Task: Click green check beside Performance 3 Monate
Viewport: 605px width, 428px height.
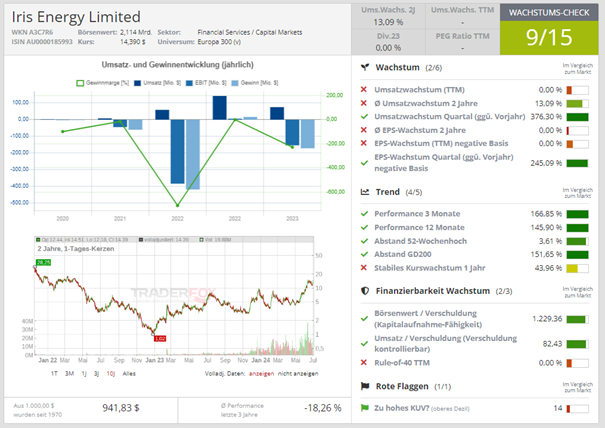Action: coord(364,213)
